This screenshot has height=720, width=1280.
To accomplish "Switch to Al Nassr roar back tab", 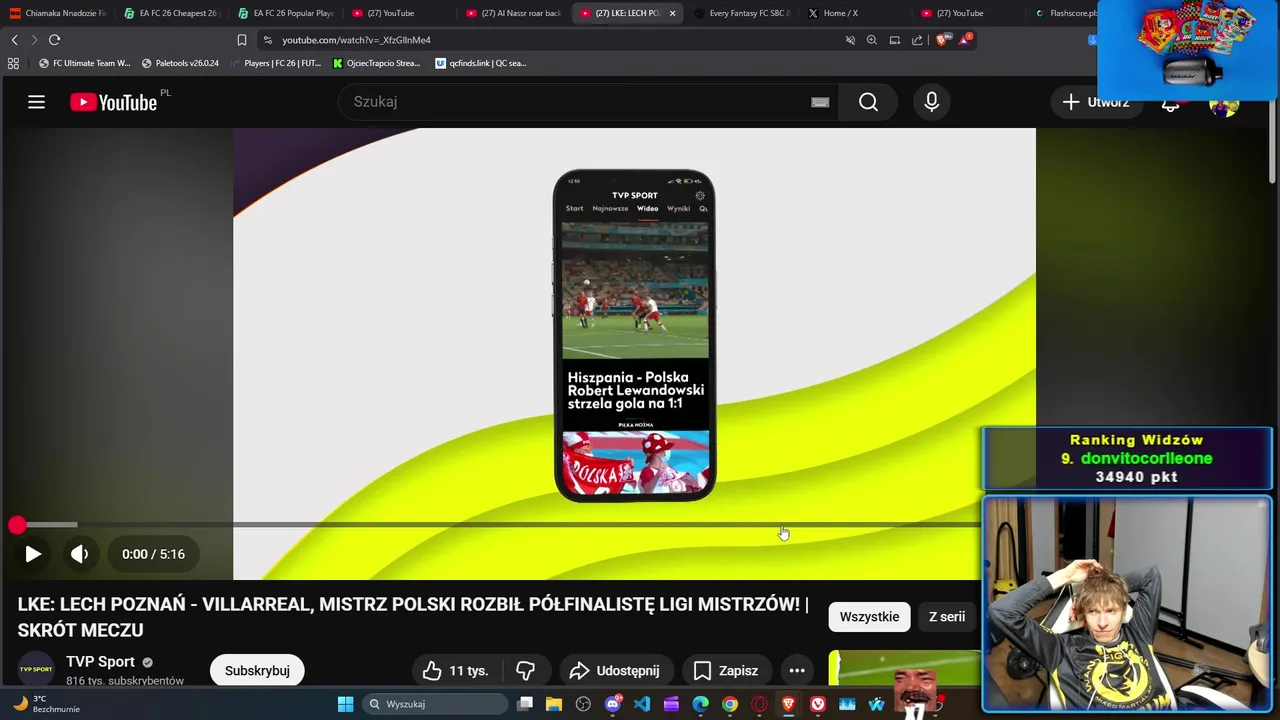I will [513, 13].
